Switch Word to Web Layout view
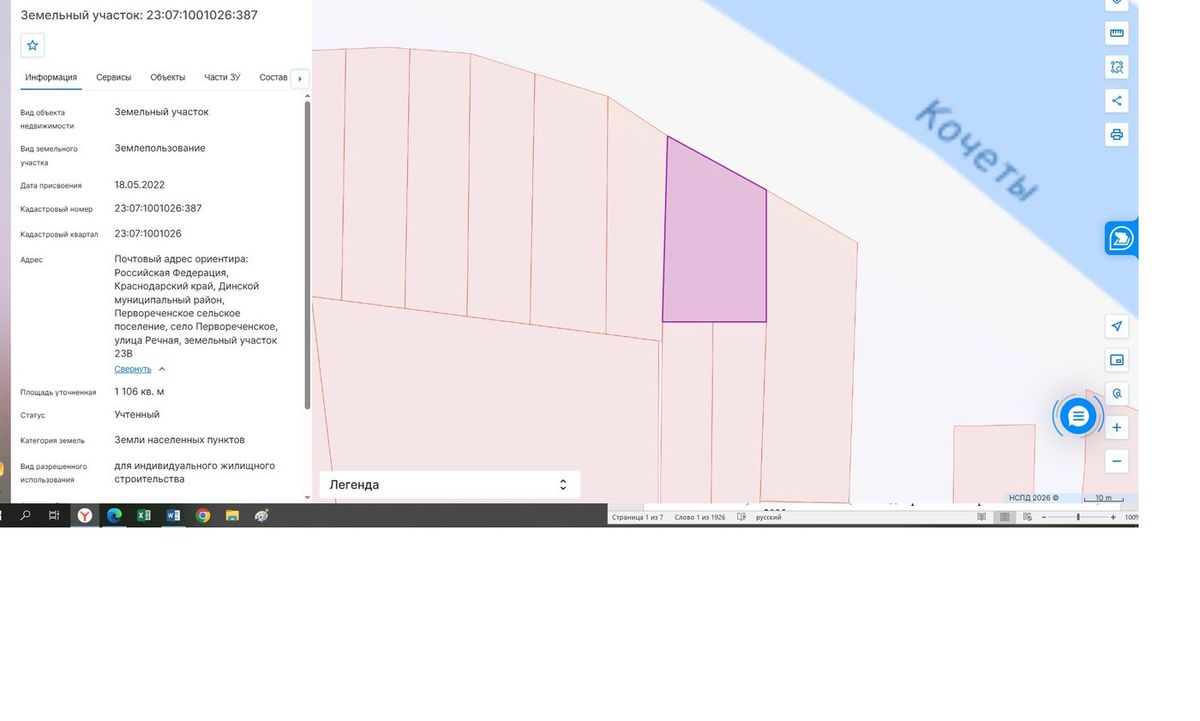Image resolution: width=1200 pixels, height=721 pixels. click(x=1027, y=517)
